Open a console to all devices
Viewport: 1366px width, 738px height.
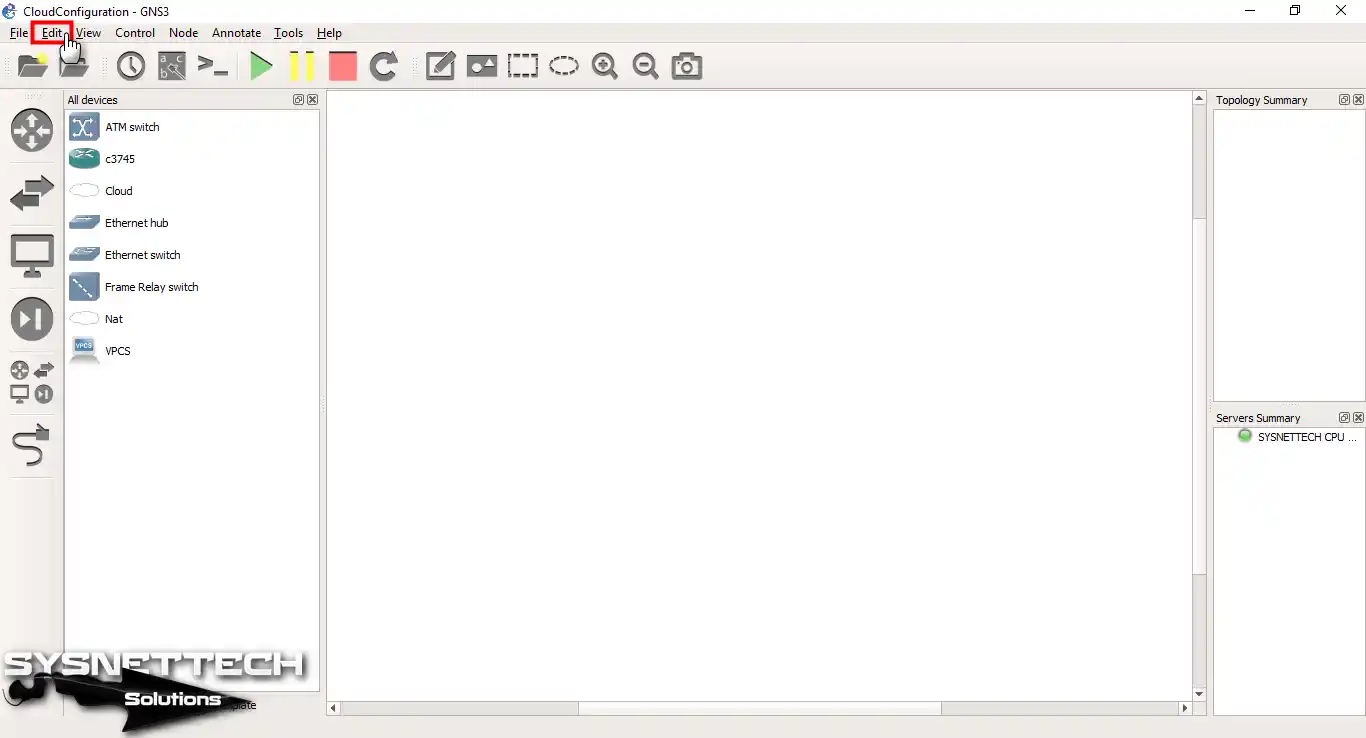pyautogui.click(x=213, y=66)
